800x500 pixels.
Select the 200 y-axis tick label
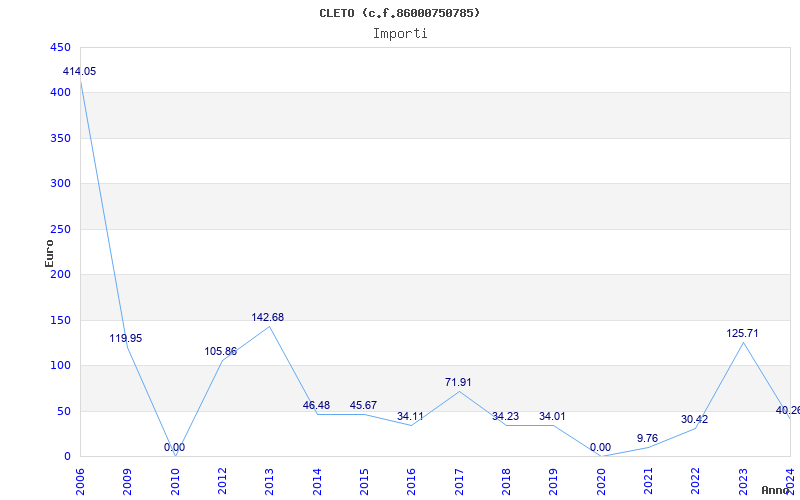[x=60, y=274]
